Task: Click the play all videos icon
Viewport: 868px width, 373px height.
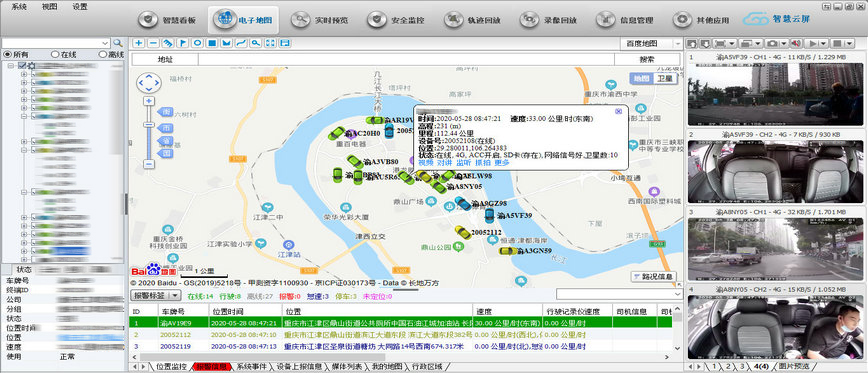Action: tap(813, 43)
